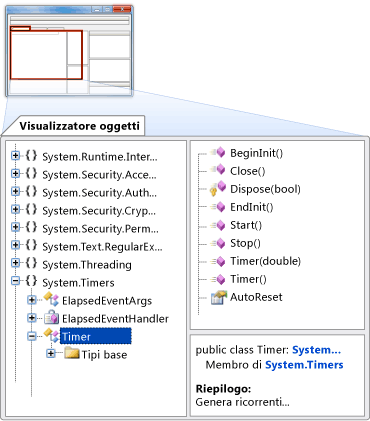Viewport: 370px width, 421px height.
Task: Select the System.Security.Auth... tree row
Action: point(99,193)
